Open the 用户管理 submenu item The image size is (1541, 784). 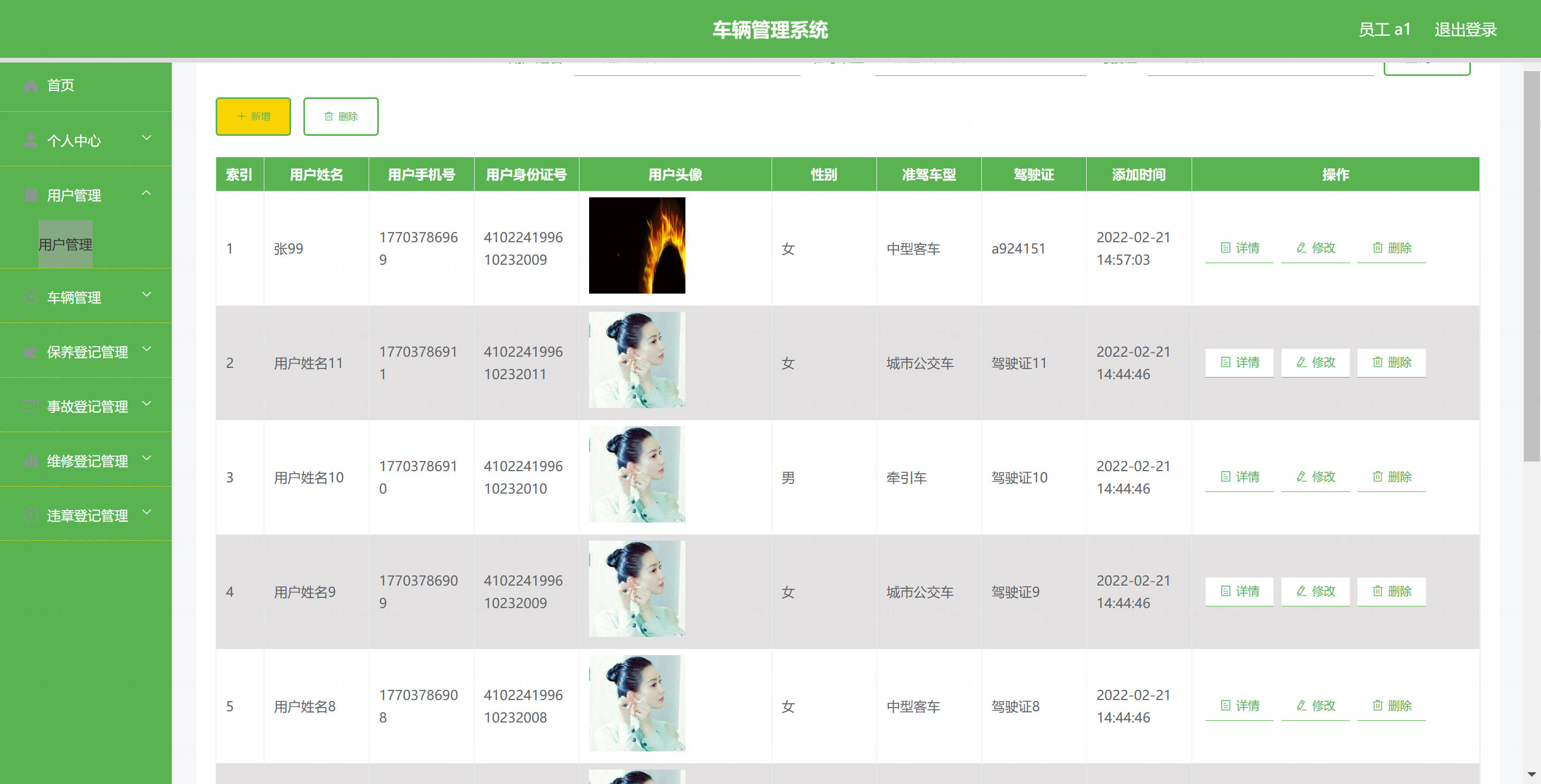(x=65, y=244)
